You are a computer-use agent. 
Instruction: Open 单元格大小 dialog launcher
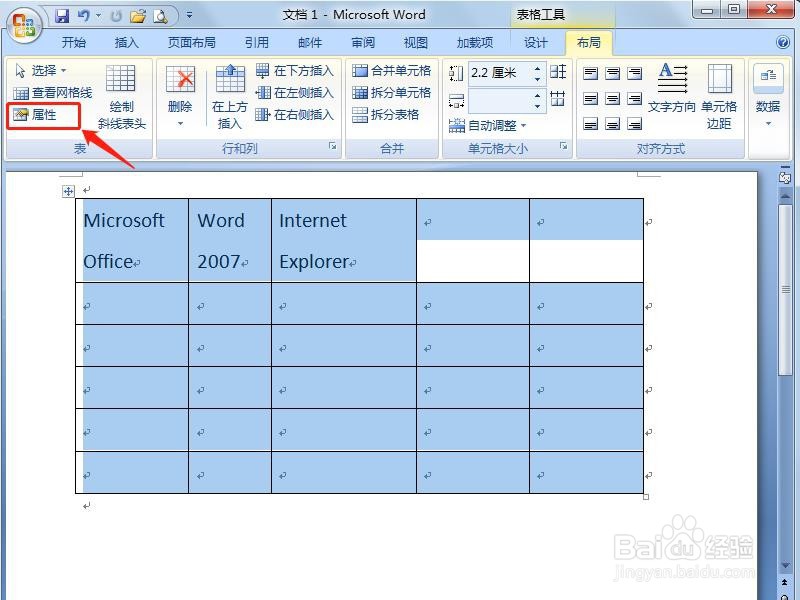563,146
